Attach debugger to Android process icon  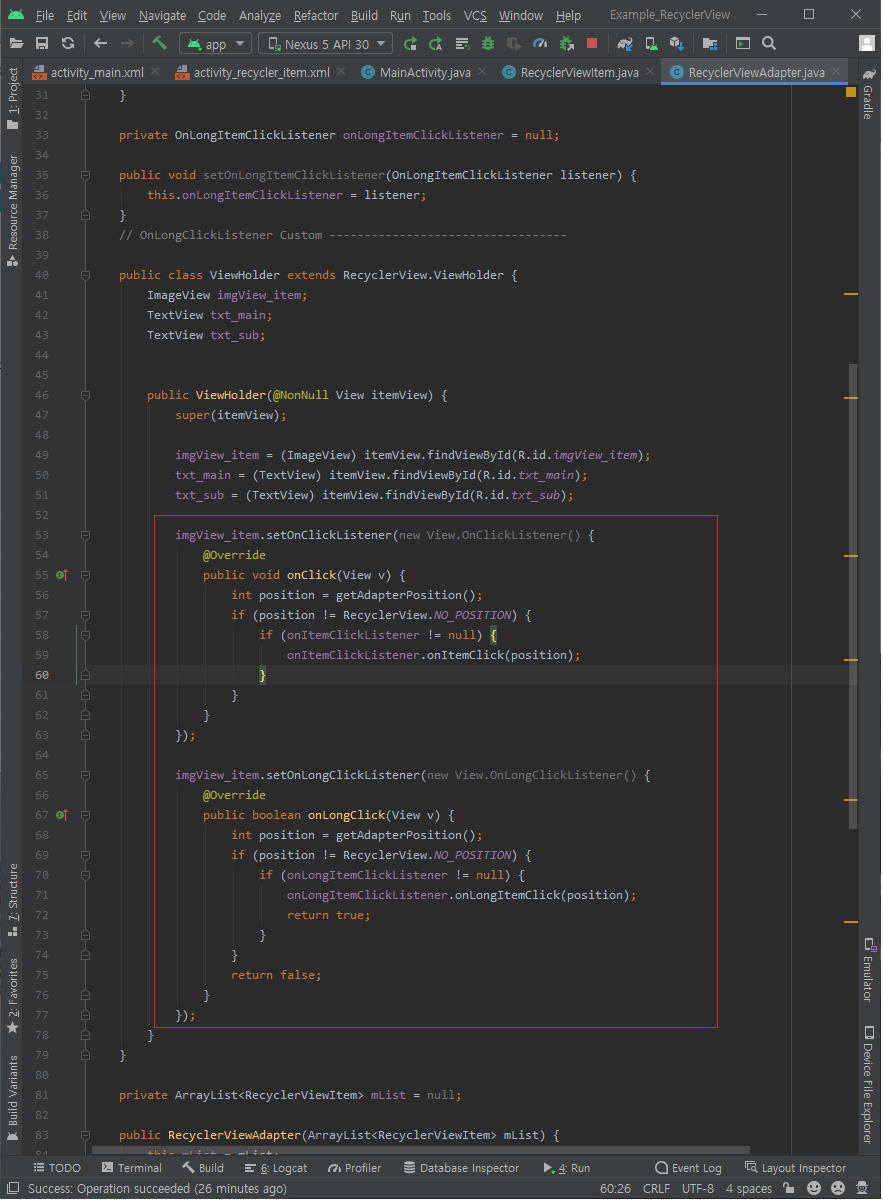pyautogui.click(x=566, y=43)
